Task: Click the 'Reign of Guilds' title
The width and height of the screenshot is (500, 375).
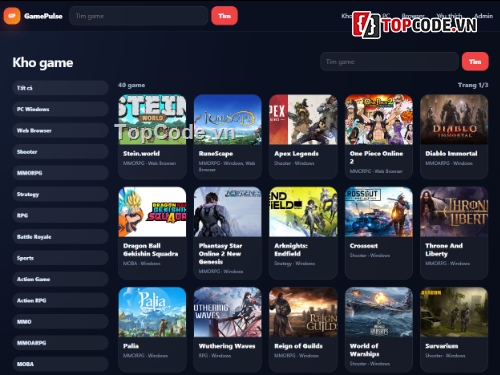Action: coord(298,346)
